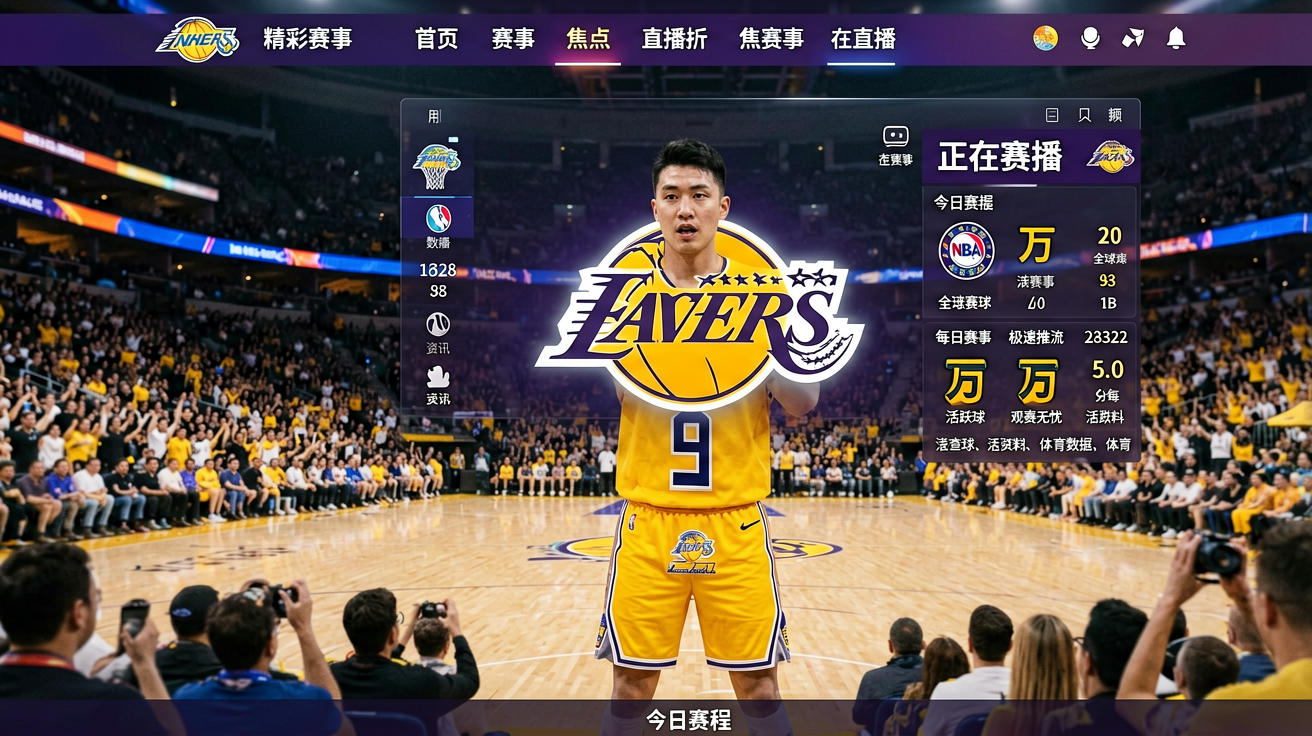Click the round NBA badge under 今日赛握
The height and width of the screenshot is (736, 1312).
coord(966,250)
